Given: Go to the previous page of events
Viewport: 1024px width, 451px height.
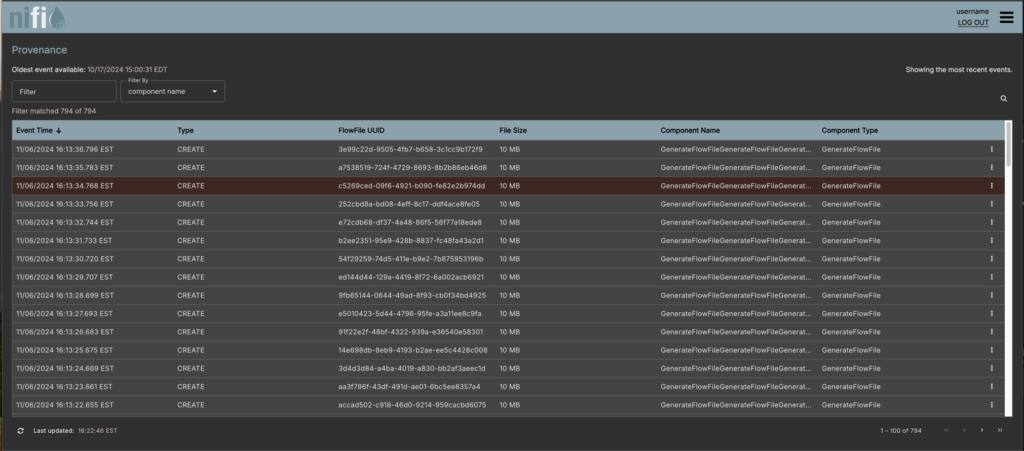Looking at the screenshot, I should [x=964, y=430].
